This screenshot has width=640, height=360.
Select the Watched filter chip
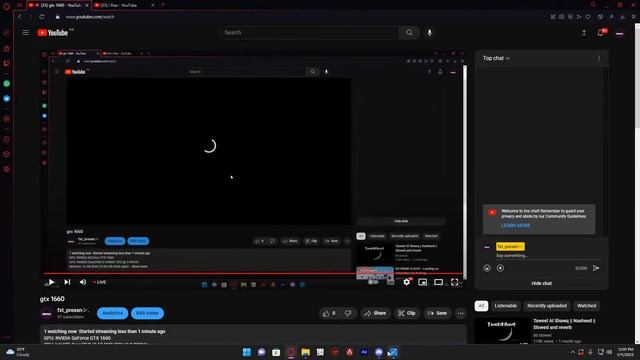pos(587,306)
